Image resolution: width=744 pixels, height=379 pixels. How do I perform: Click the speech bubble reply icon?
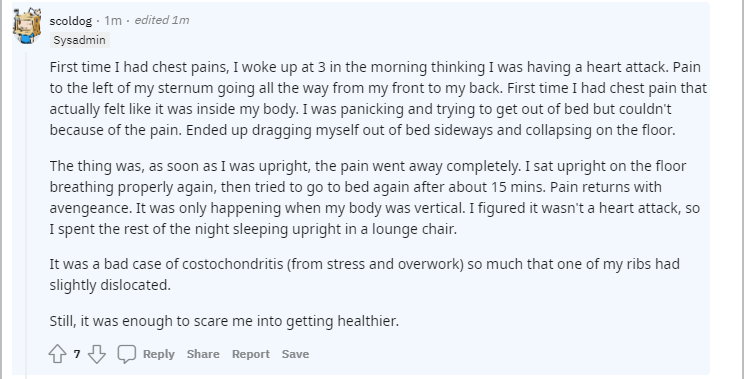(x=127, y=354)
